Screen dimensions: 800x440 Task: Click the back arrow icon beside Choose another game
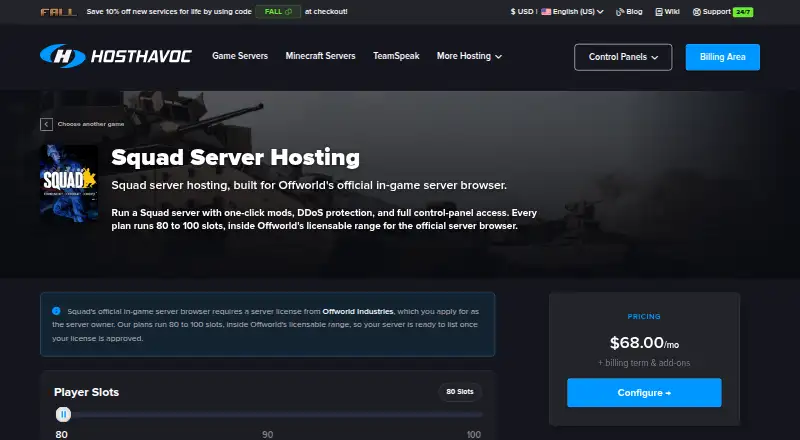[x=46, y=124]
